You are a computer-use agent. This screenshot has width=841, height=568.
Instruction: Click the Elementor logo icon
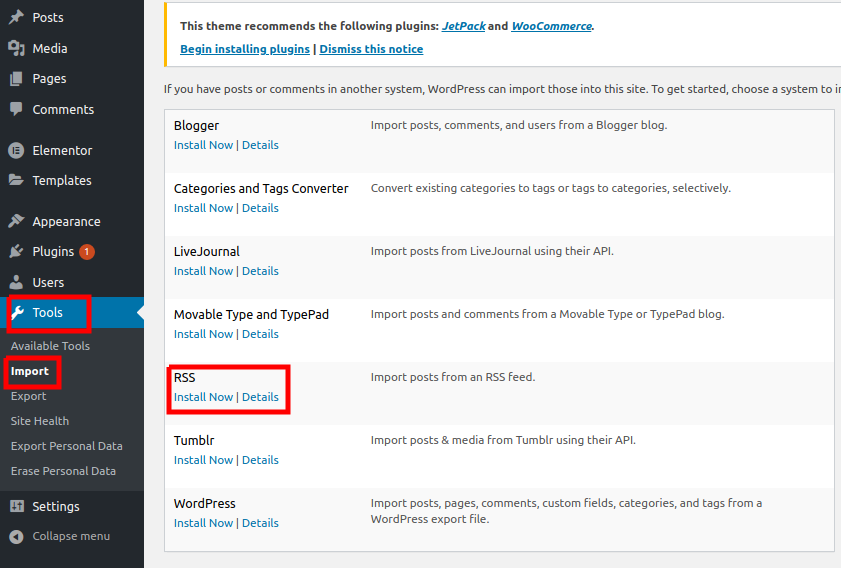[x=16, y=151]
